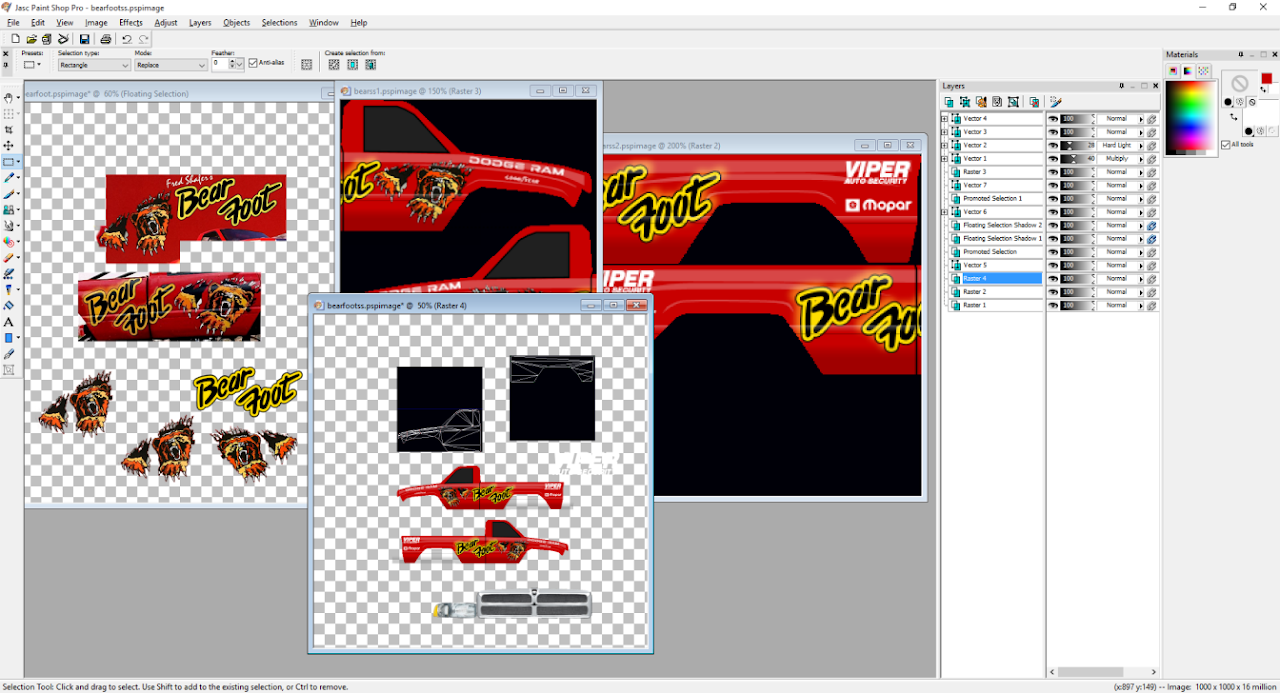Pick a color from rainbow color picker
This screenshot has width=1280, height=693.
point(1189,116)
